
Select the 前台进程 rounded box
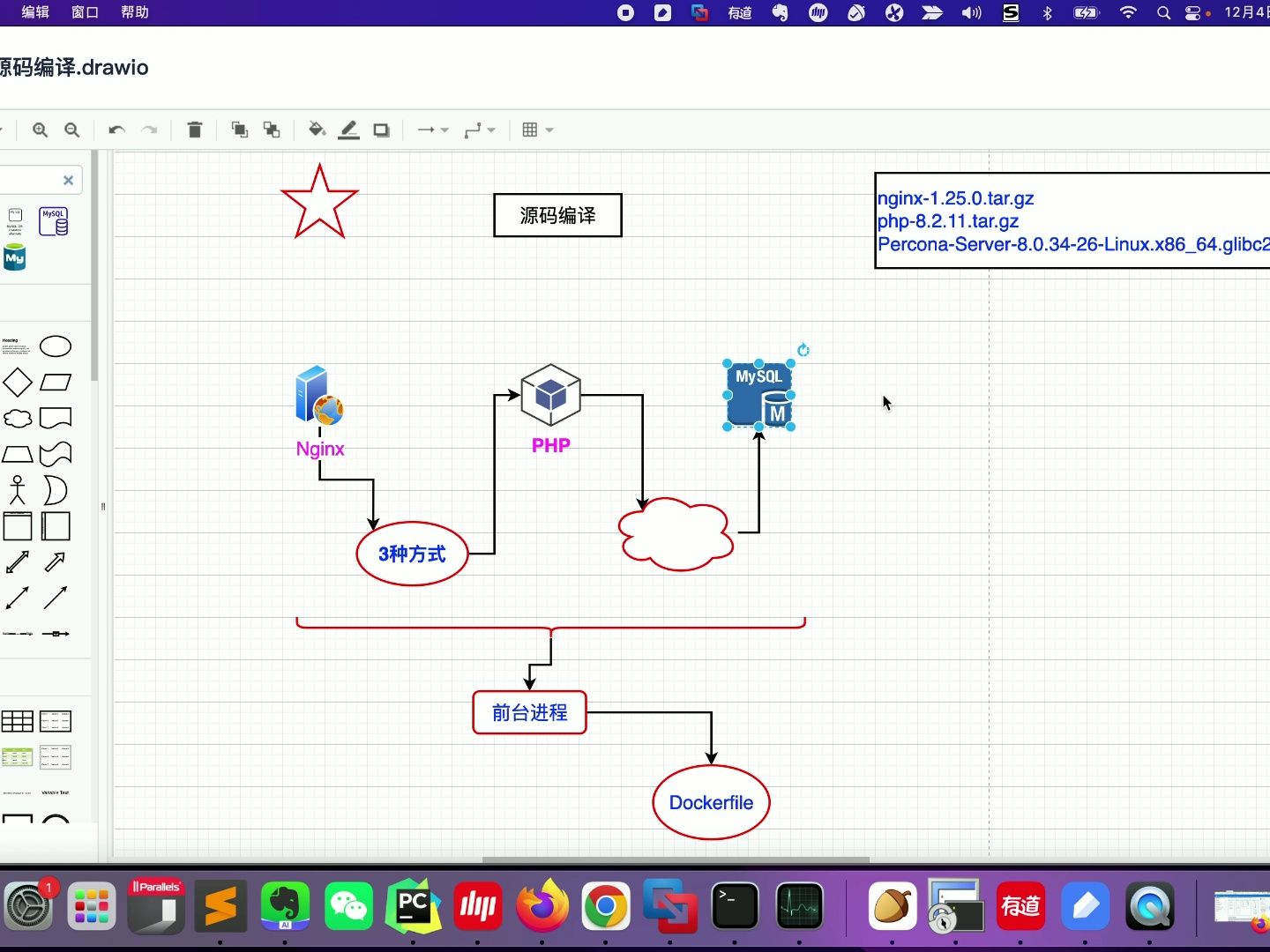coord(529,712)
